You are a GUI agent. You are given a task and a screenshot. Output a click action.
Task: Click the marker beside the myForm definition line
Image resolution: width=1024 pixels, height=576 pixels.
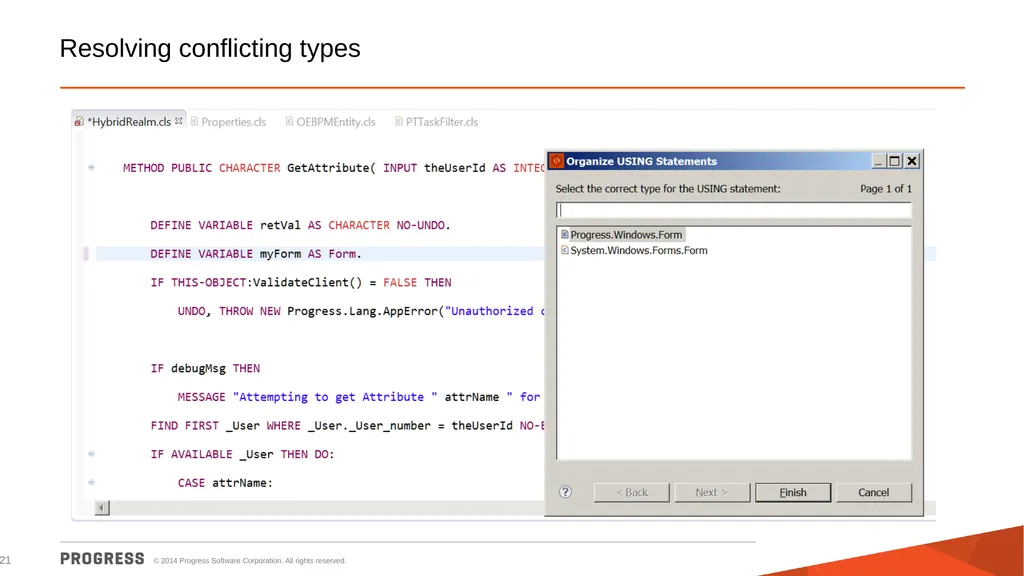(x=86, y=253)
